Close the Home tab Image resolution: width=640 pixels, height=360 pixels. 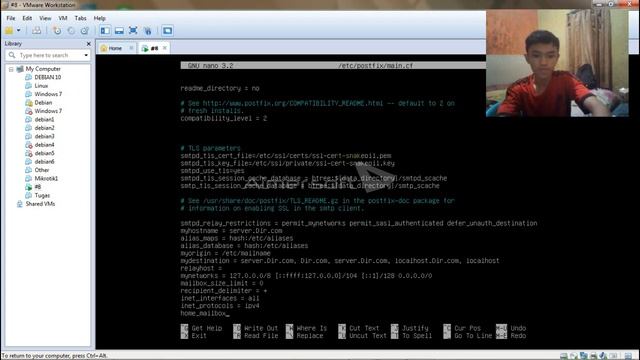click(131, 48)
